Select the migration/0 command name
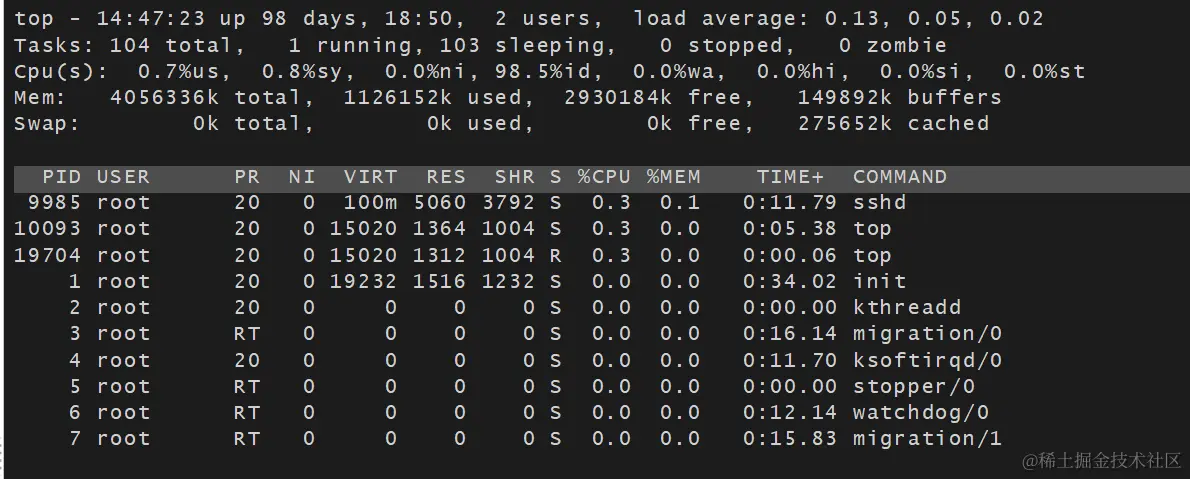1190x479 pixels. pyautogui.click(x=927, y=334)
